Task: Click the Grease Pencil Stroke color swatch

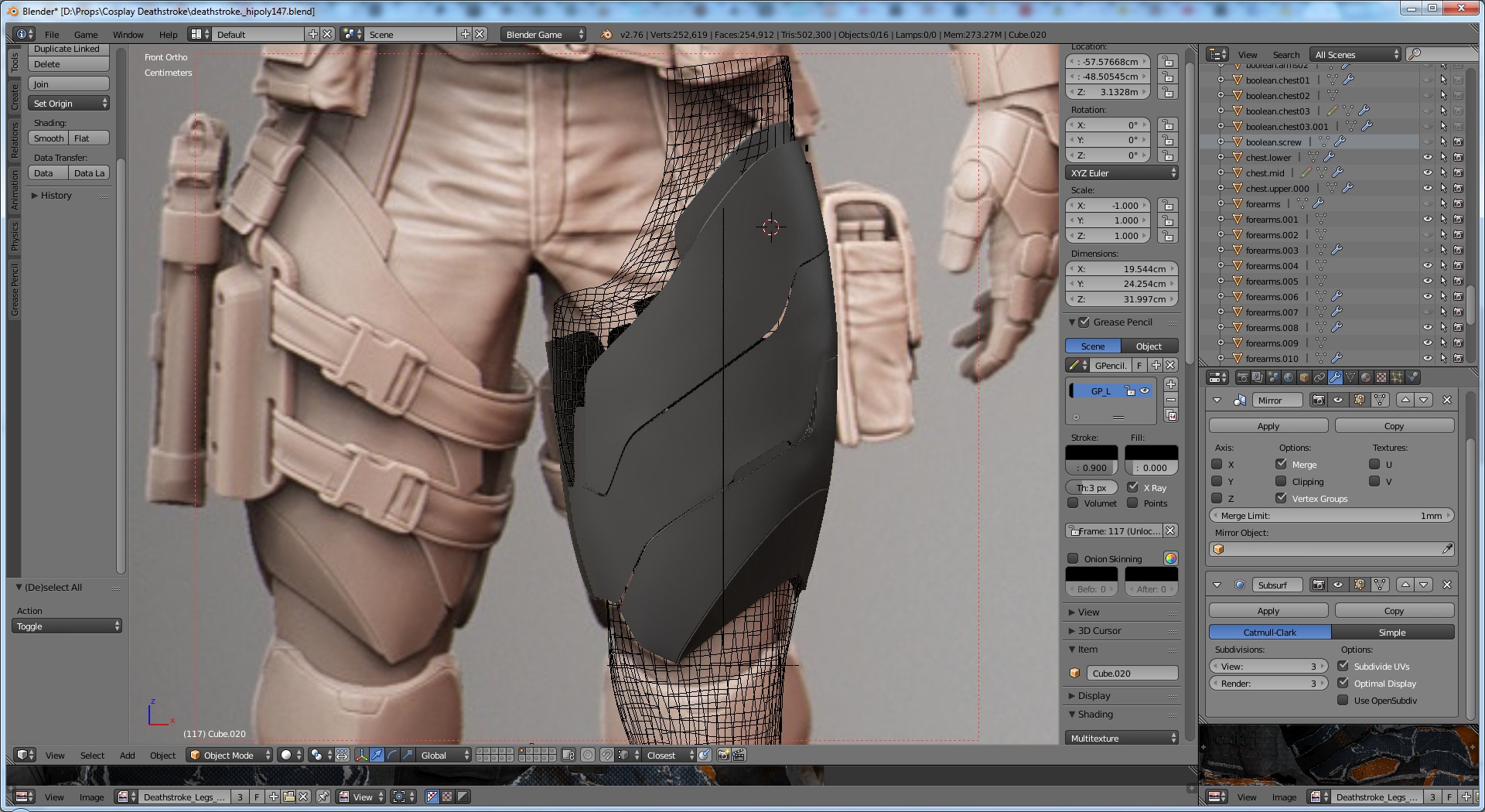Action: [x=1091, y=452]
